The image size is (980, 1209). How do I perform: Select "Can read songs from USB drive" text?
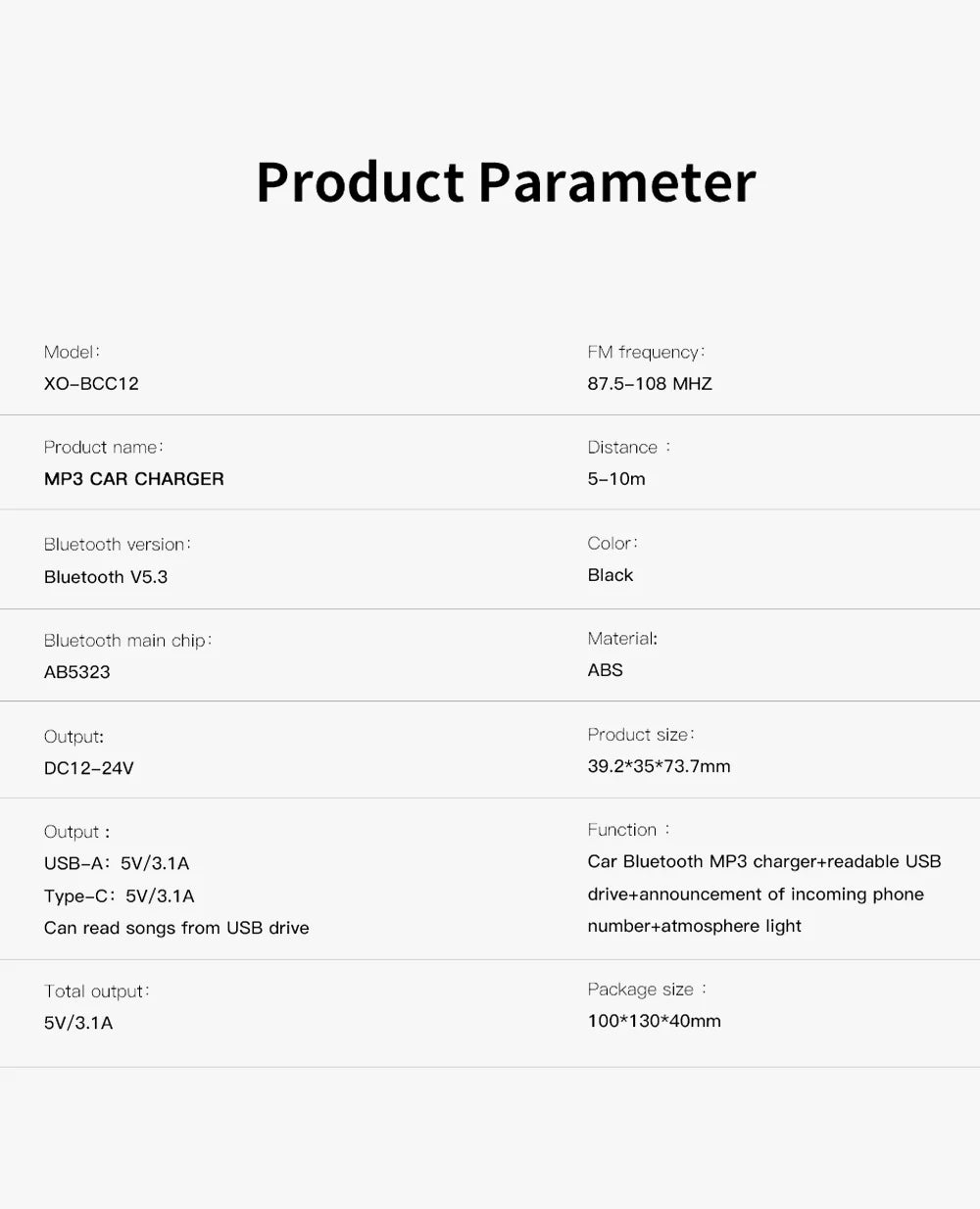click(176, 928)
